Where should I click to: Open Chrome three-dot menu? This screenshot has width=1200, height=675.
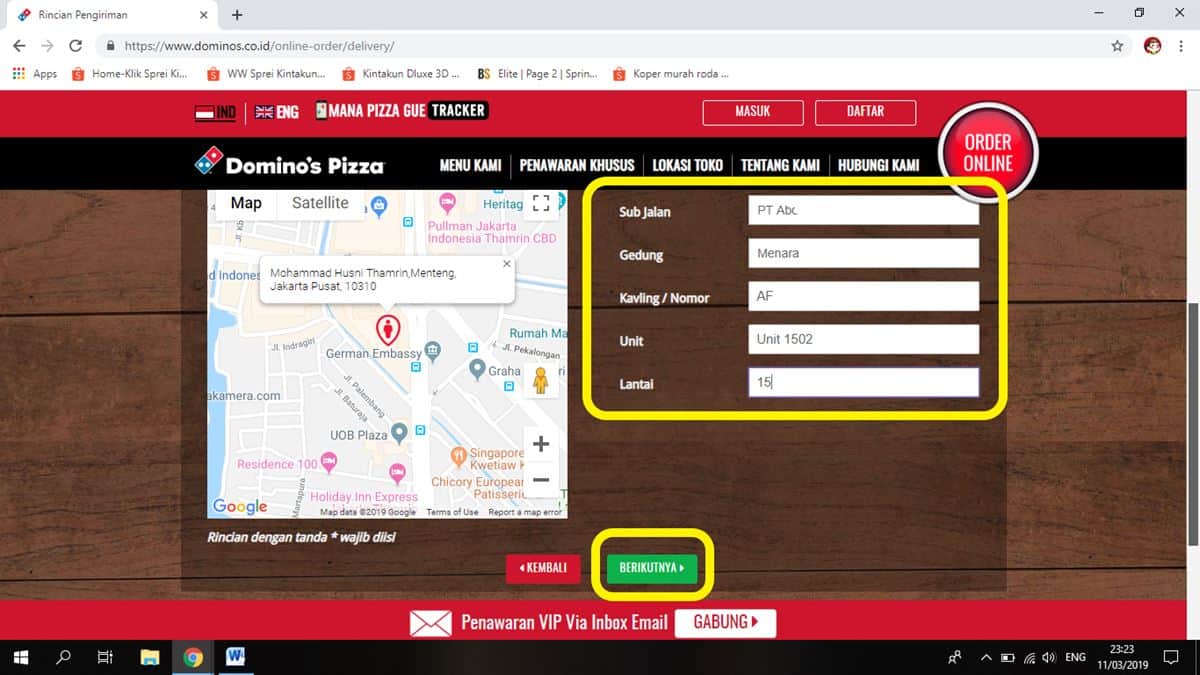pyautogui.click(x=1182, y=46)
